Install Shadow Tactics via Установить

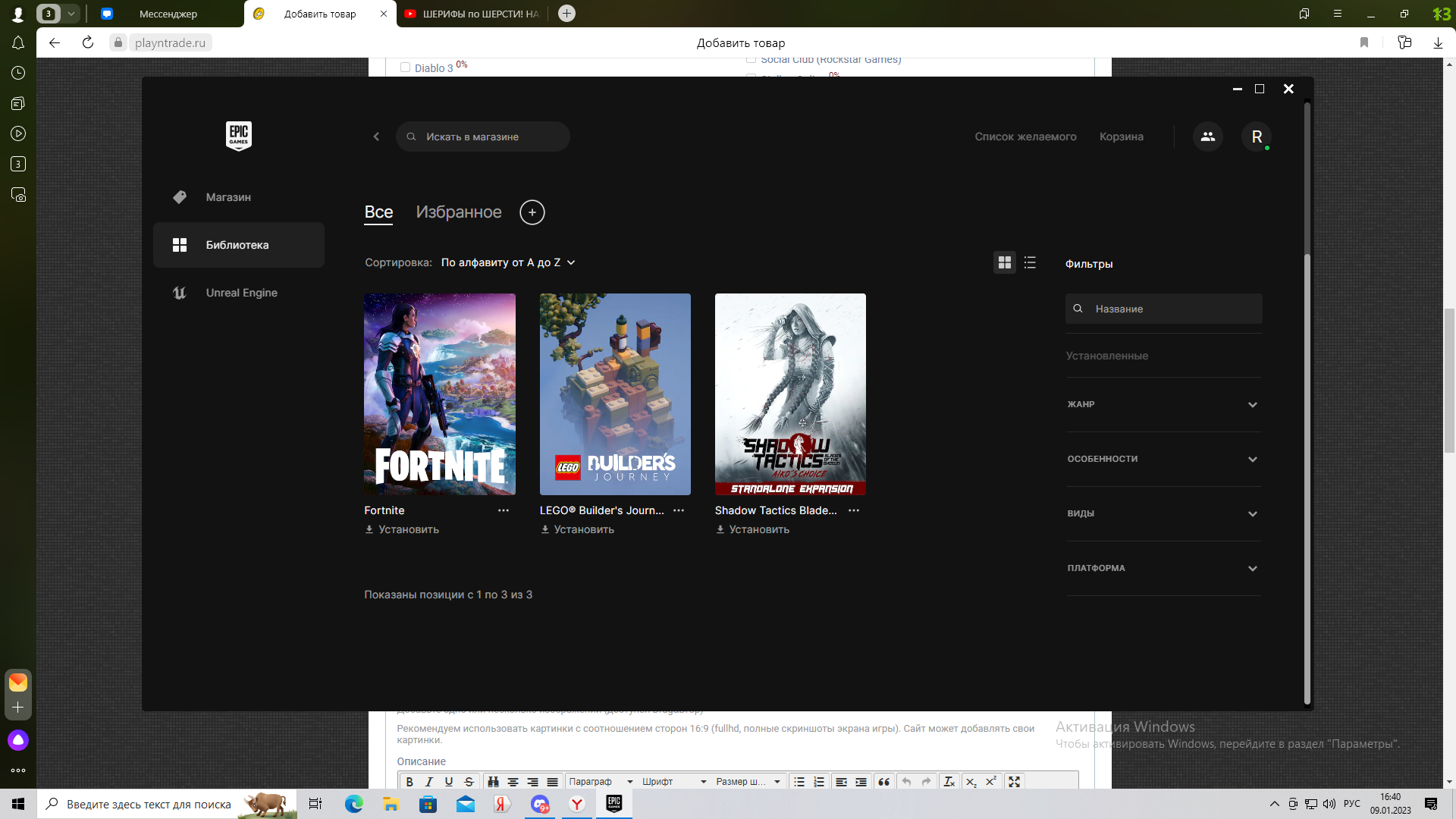pyautogui.click(x=752, y=529)
